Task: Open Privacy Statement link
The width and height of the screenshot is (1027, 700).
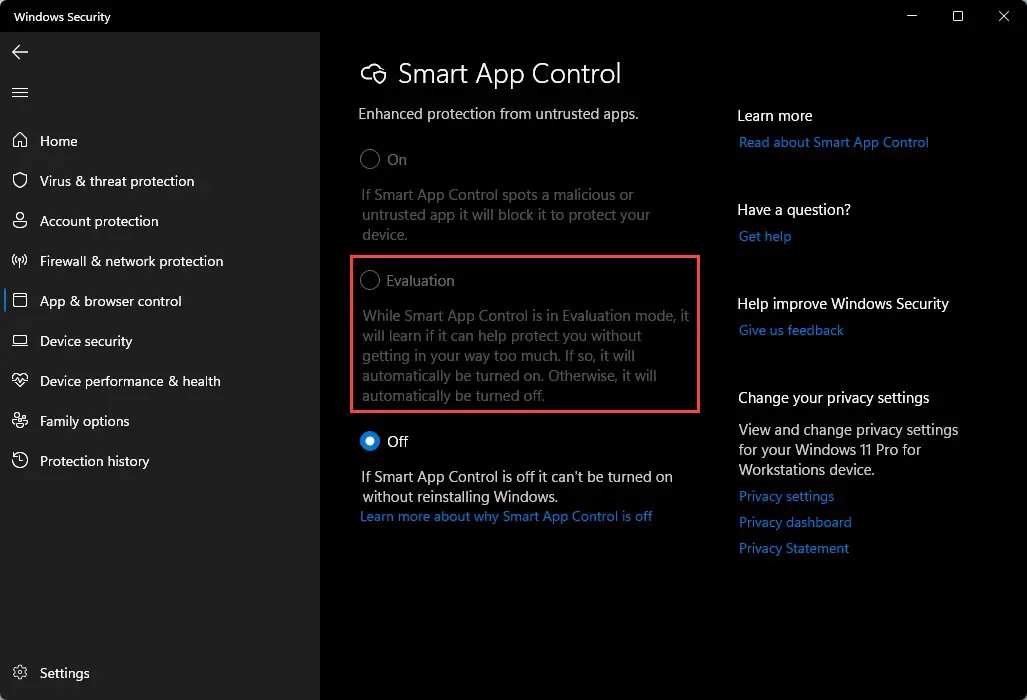Action: 793,548
